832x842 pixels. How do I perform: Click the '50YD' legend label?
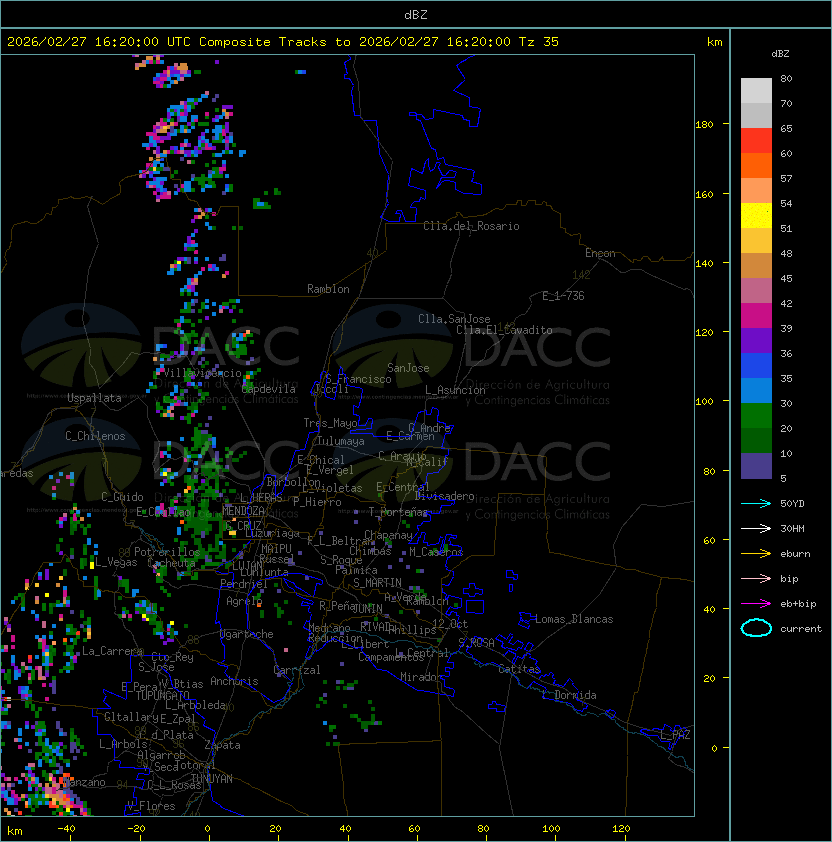[x=792, y=503]
